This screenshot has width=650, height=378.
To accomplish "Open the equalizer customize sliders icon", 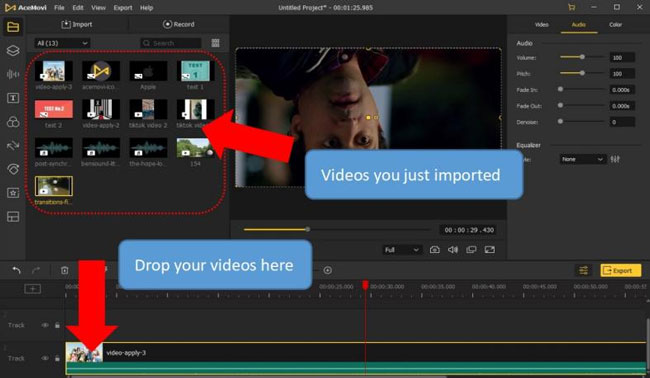I will 615,159.
